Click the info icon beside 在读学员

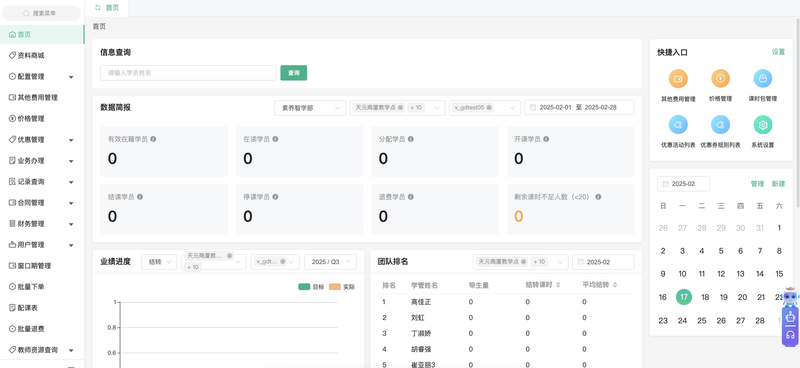pyautogui.click(x=275, y=139)
